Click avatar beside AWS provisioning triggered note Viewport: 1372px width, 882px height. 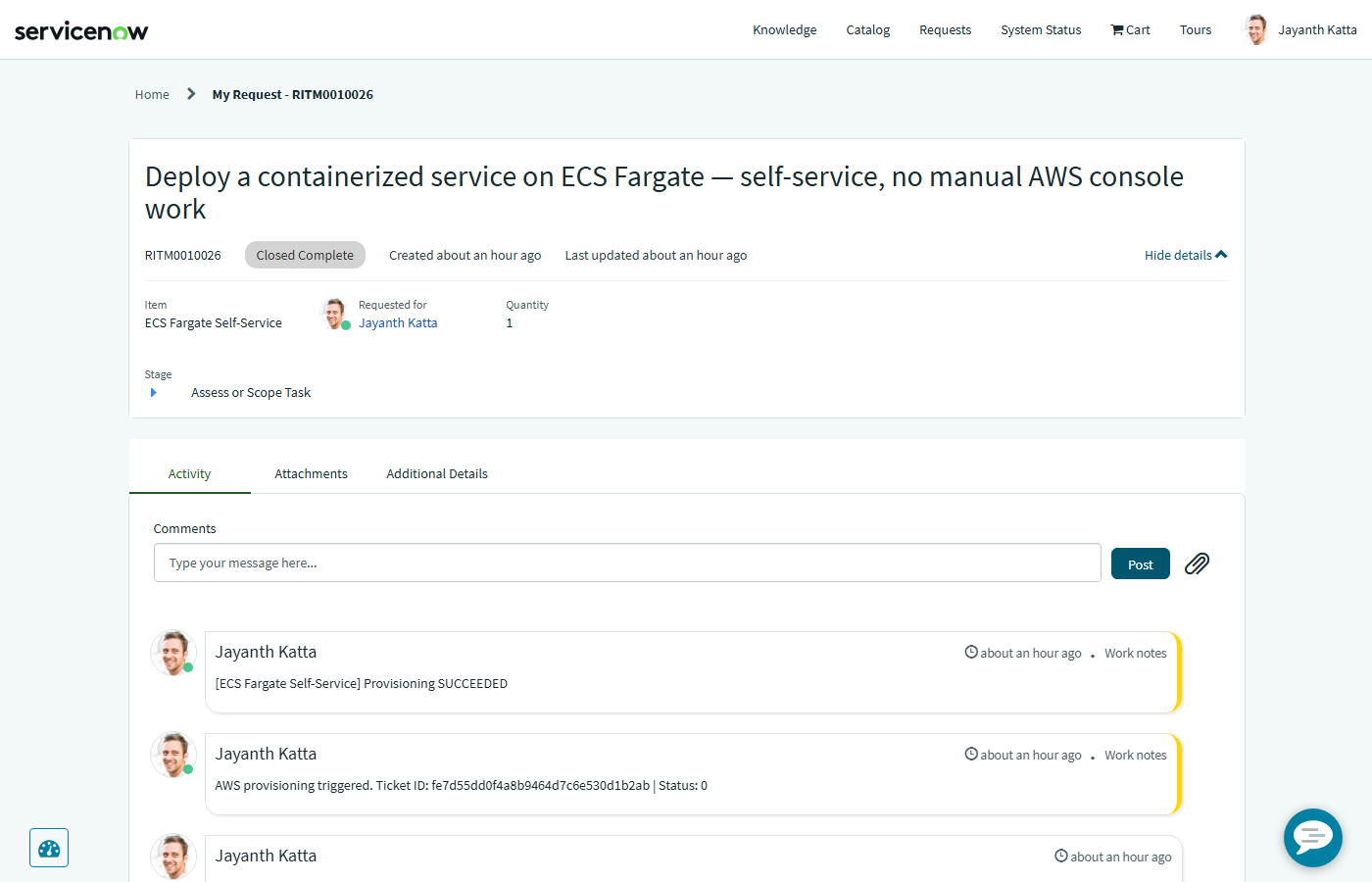tap(173, 755)
